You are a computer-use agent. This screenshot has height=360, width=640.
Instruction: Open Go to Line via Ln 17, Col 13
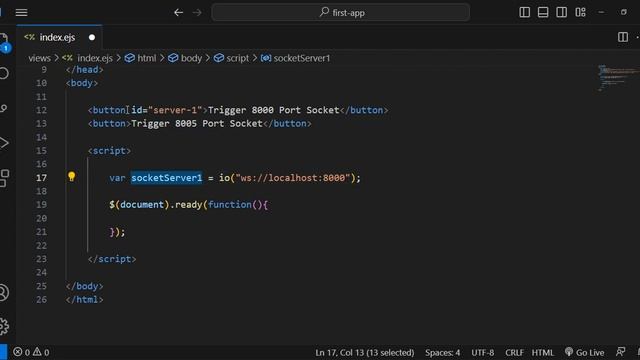tap(364, 352)
